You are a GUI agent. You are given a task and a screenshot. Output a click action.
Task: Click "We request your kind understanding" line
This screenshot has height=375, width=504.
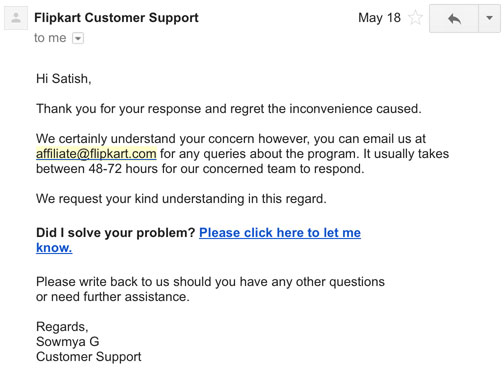(181, 199)
